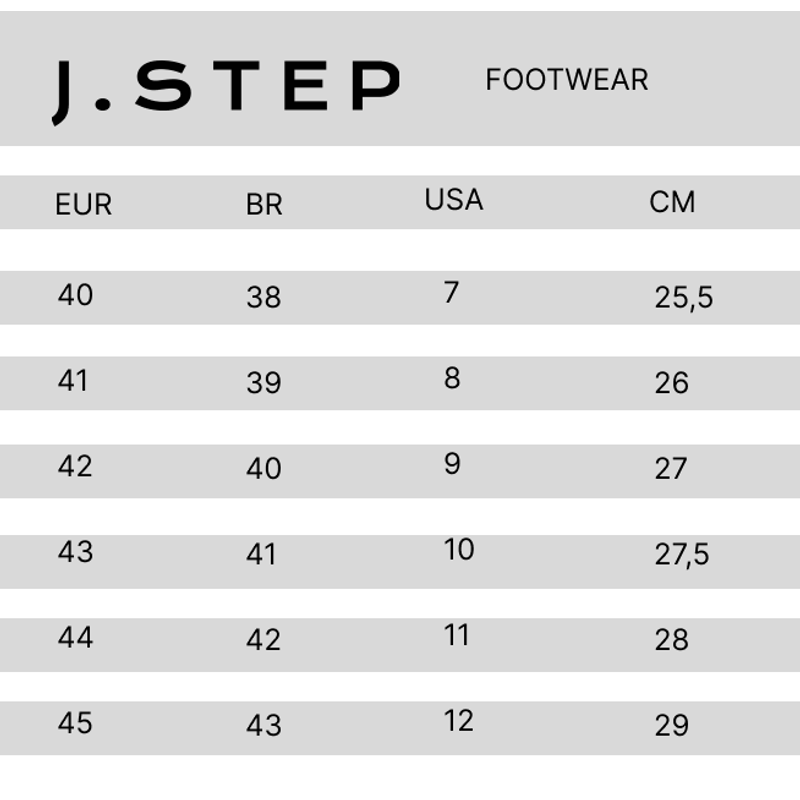
Task: Click USA size 11 cell
Action: pyautogui.click(x=456, y=635)
